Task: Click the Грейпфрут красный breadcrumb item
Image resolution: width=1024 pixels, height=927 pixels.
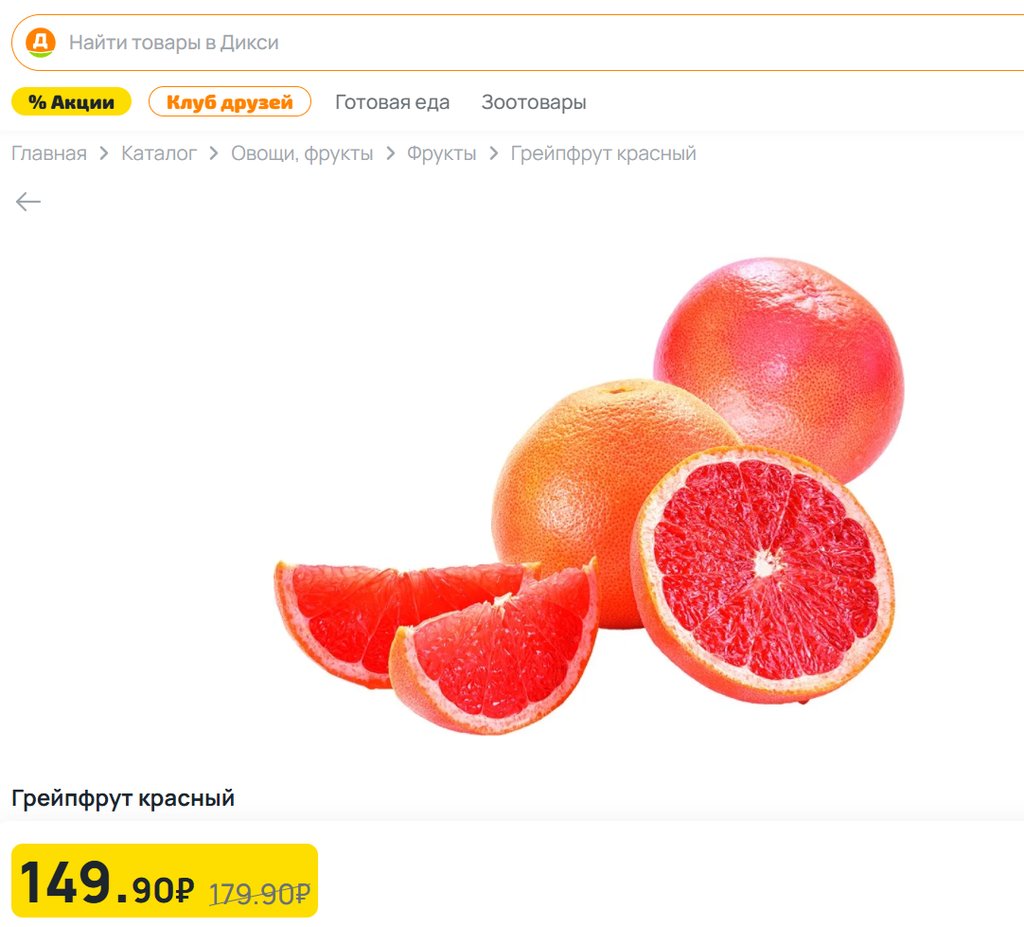Action: 603,154
